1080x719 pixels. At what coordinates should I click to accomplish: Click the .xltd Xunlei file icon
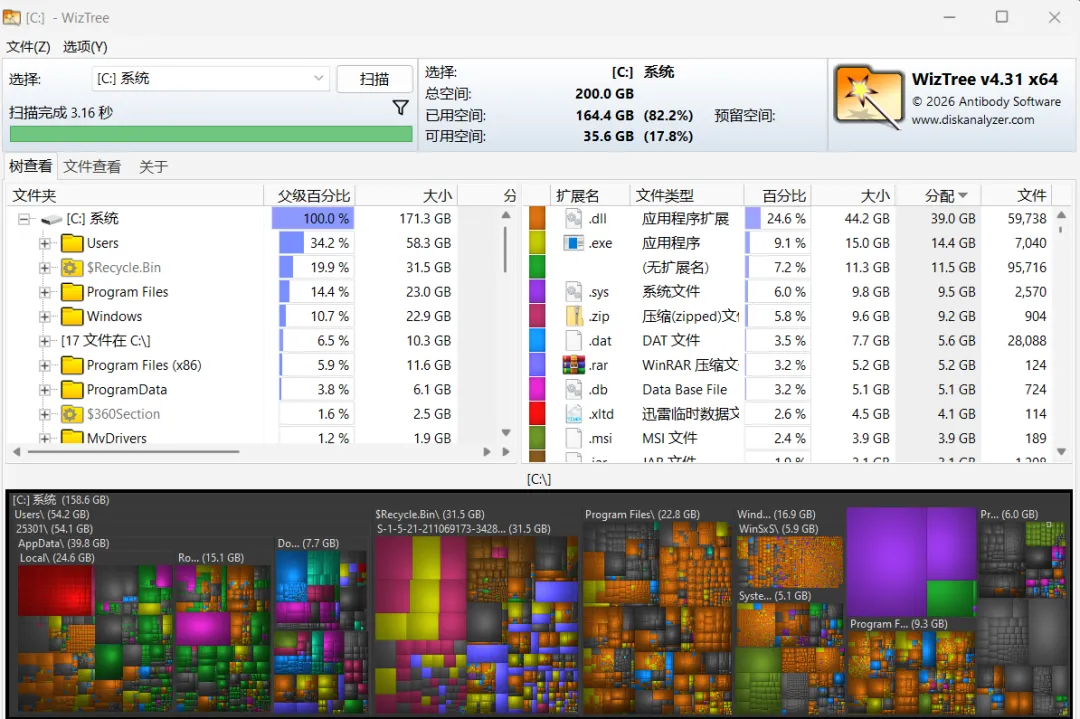(x=574, y=414)
